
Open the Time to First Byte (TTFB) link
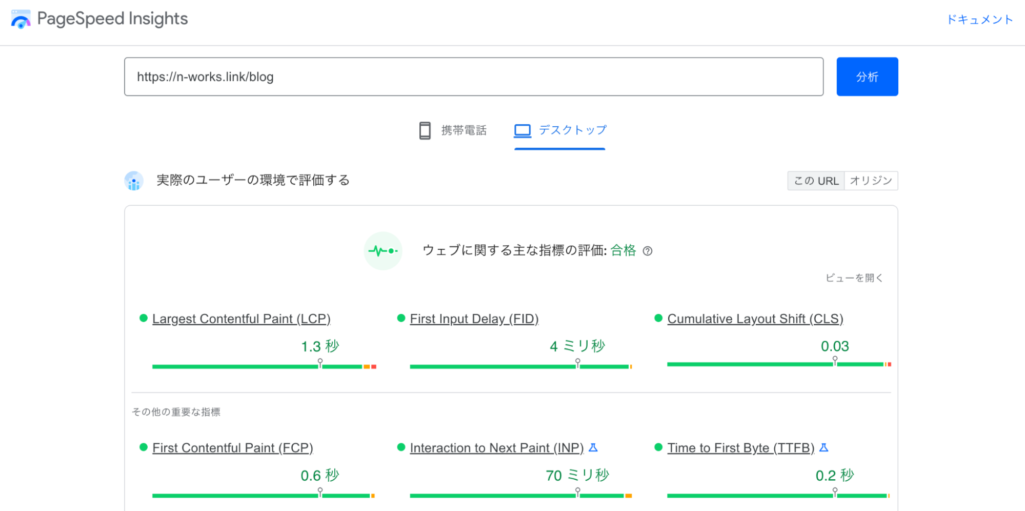[x=741, y=448]
